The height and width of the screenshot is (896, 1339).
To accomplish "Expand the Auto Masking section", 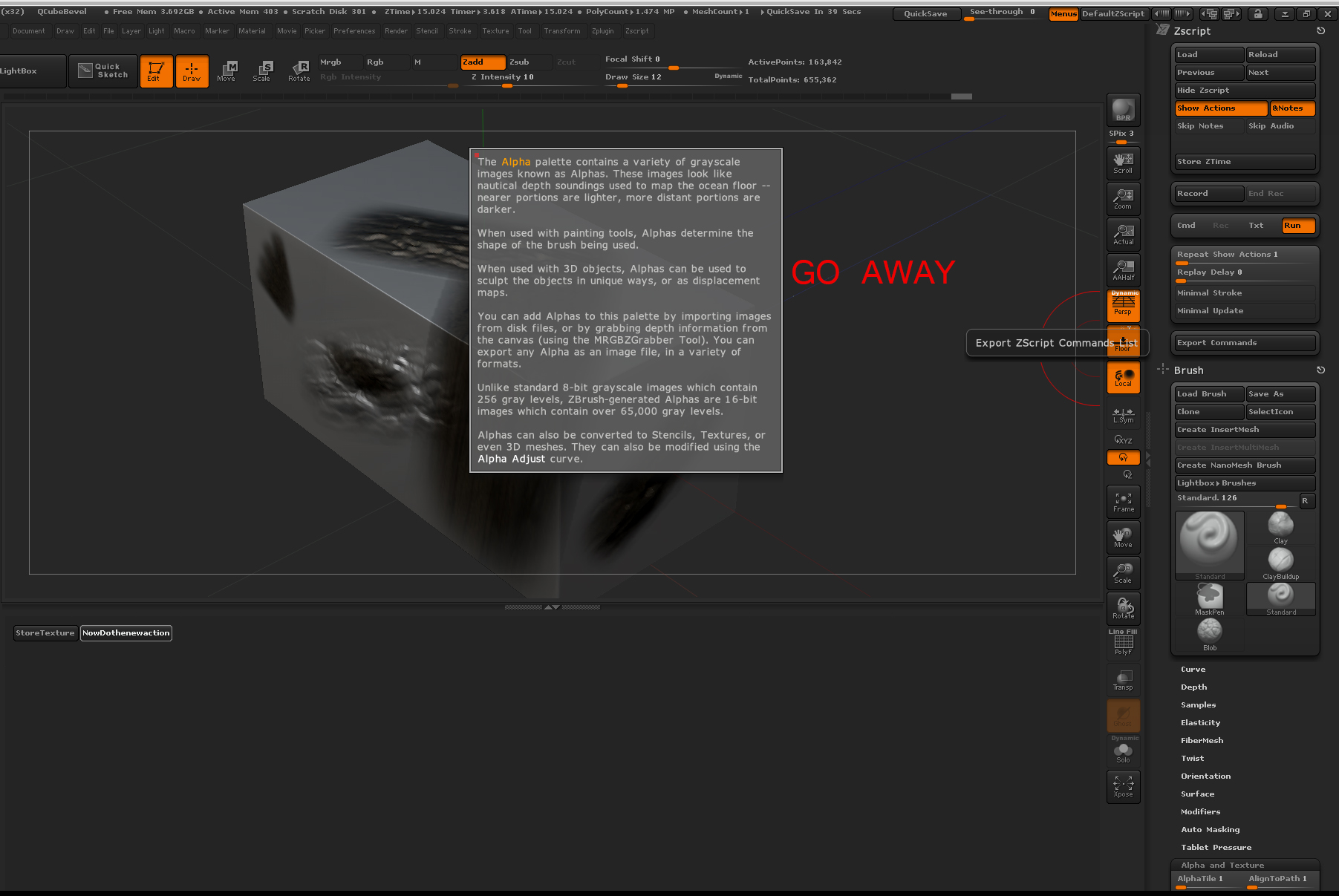I will tap(1210, 830).
